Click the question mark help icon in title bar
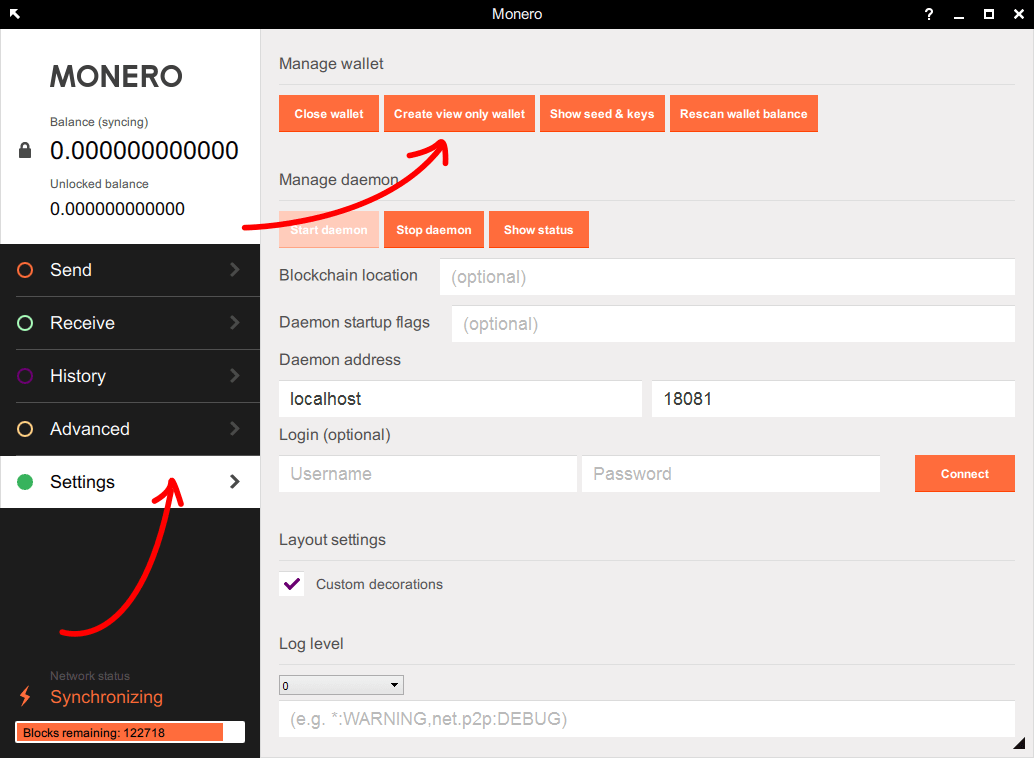The width and height of the screenshot is (1034, 758). click(929, 14)
